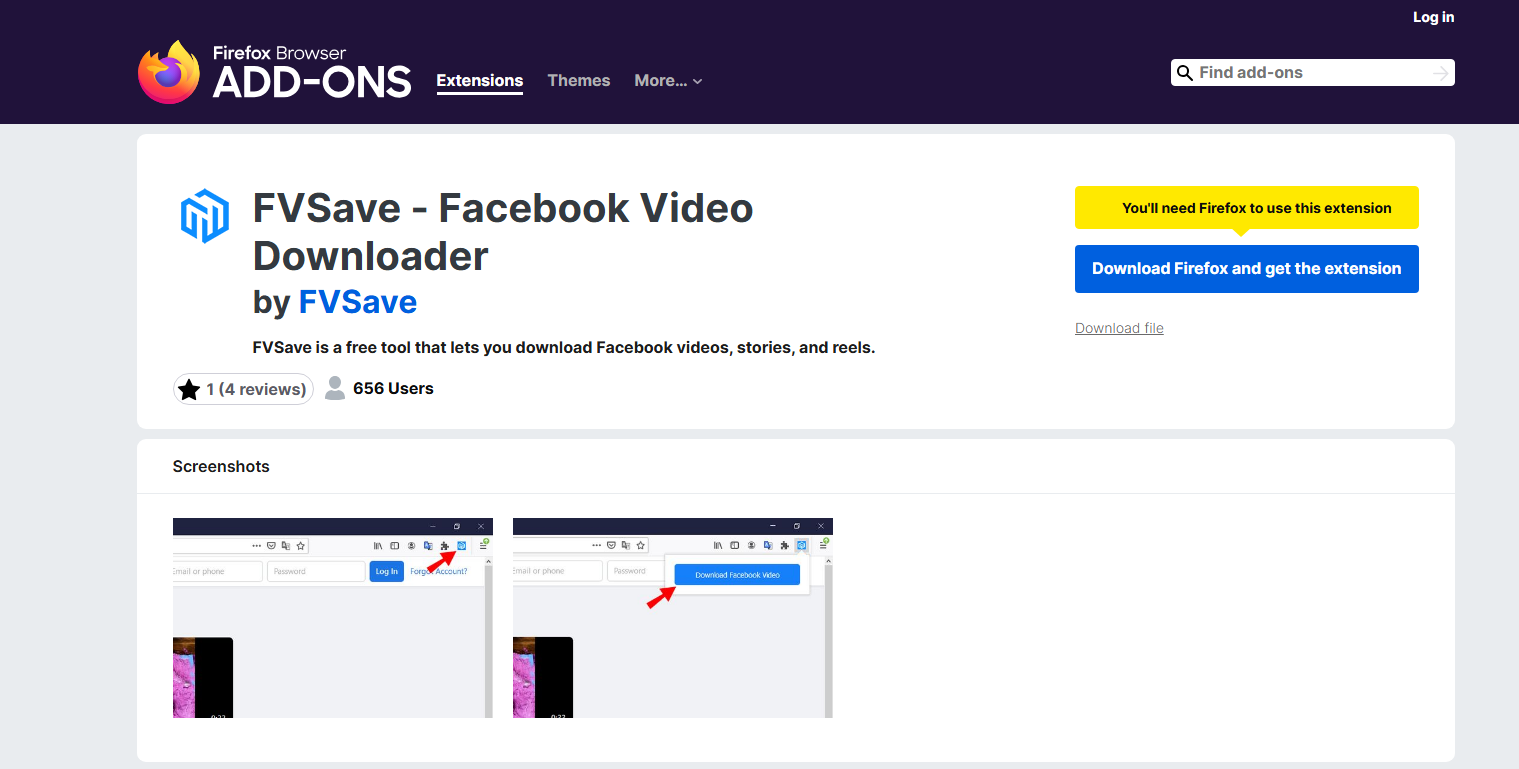Open the FVSave author profile link
Screen dimensions: 1519x769
[x=357, y=302]
